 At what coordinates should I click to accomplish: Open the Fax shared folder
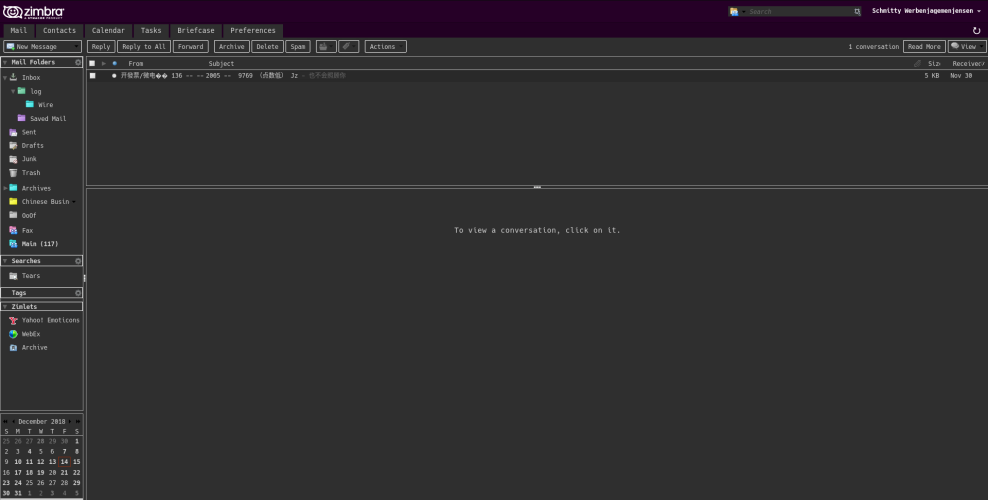point(27,230)
